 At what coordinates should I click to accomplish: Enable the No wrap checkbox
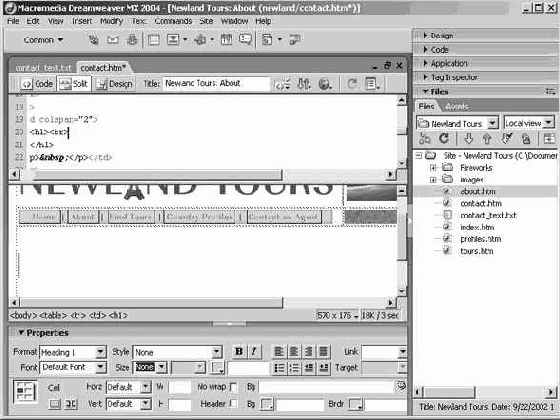point(233,387)
